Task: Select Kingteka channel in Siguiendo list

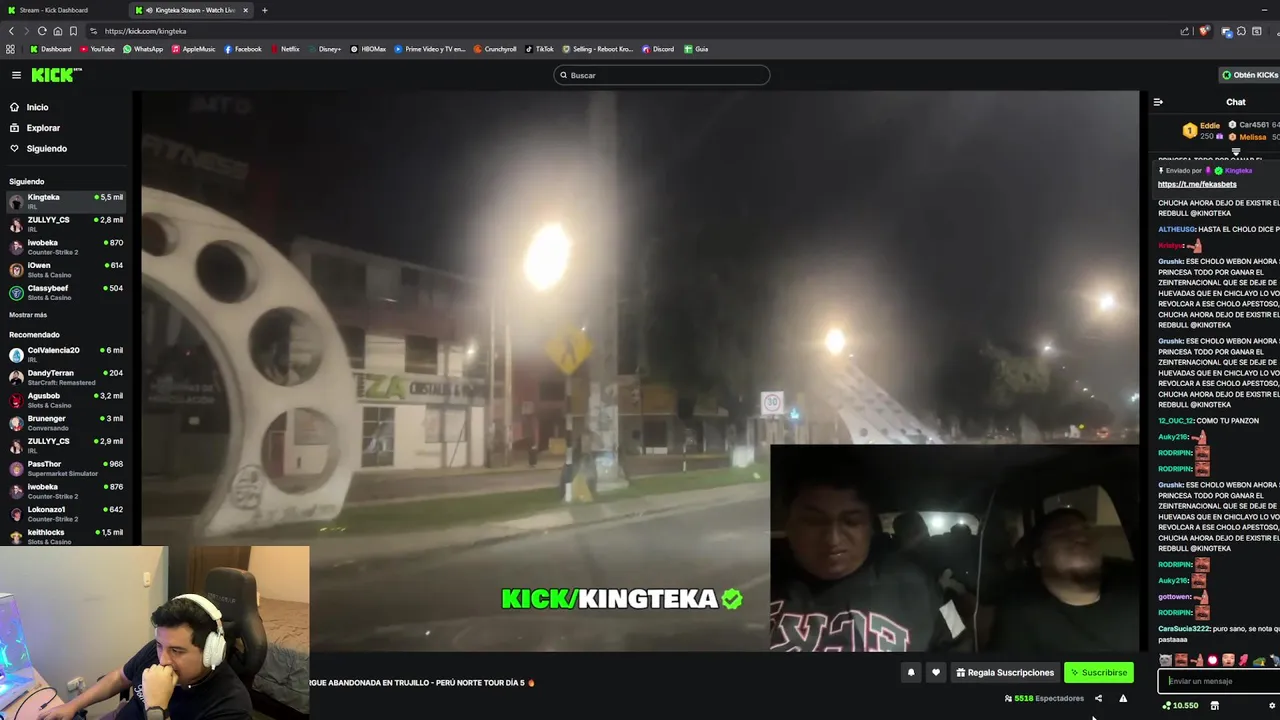Action: (x=66, y=201)
